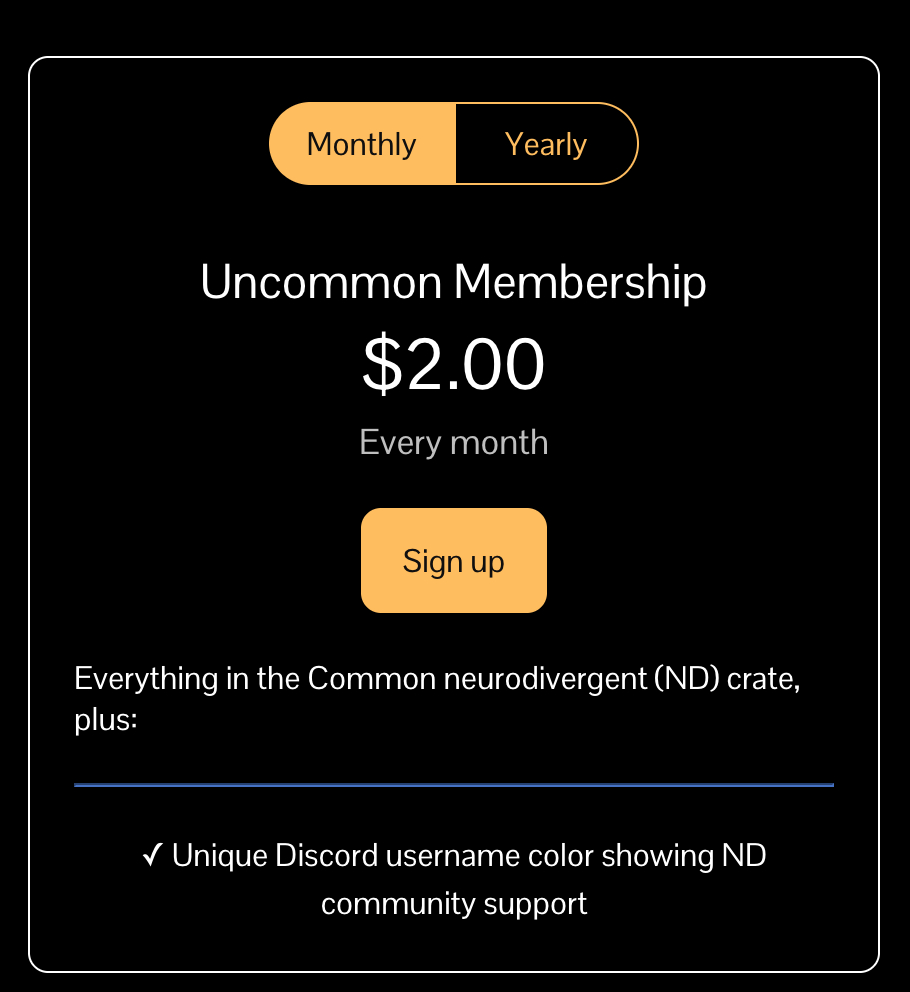Screen dimensions: 910x992
Task: Click the "plus:" text under the description
Action: pyautogui.click(x=105, y=719)
